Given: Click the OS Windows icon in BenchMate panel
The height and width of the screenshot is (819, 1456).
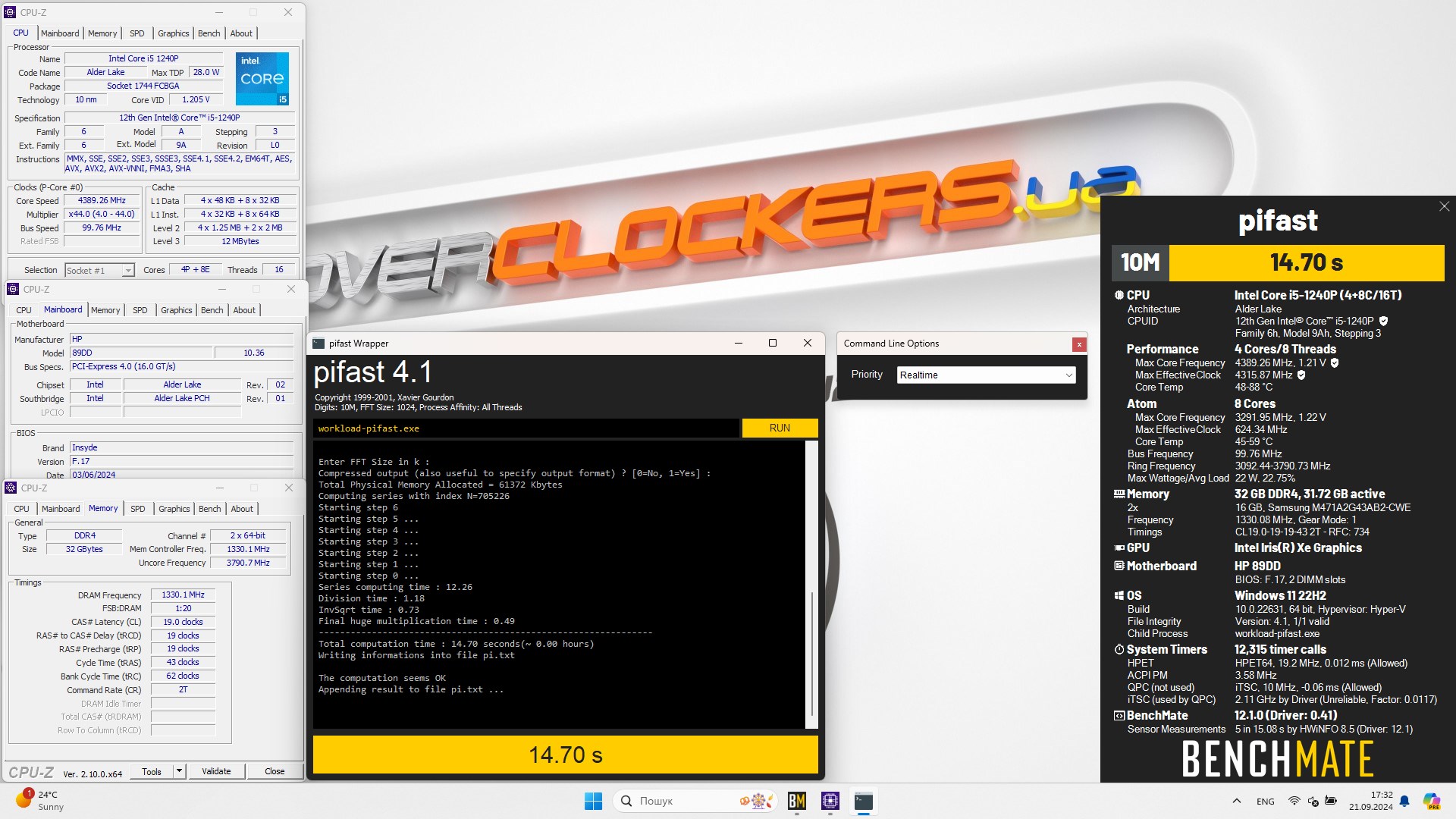Looking at the screenshot, I should 1119,595.
